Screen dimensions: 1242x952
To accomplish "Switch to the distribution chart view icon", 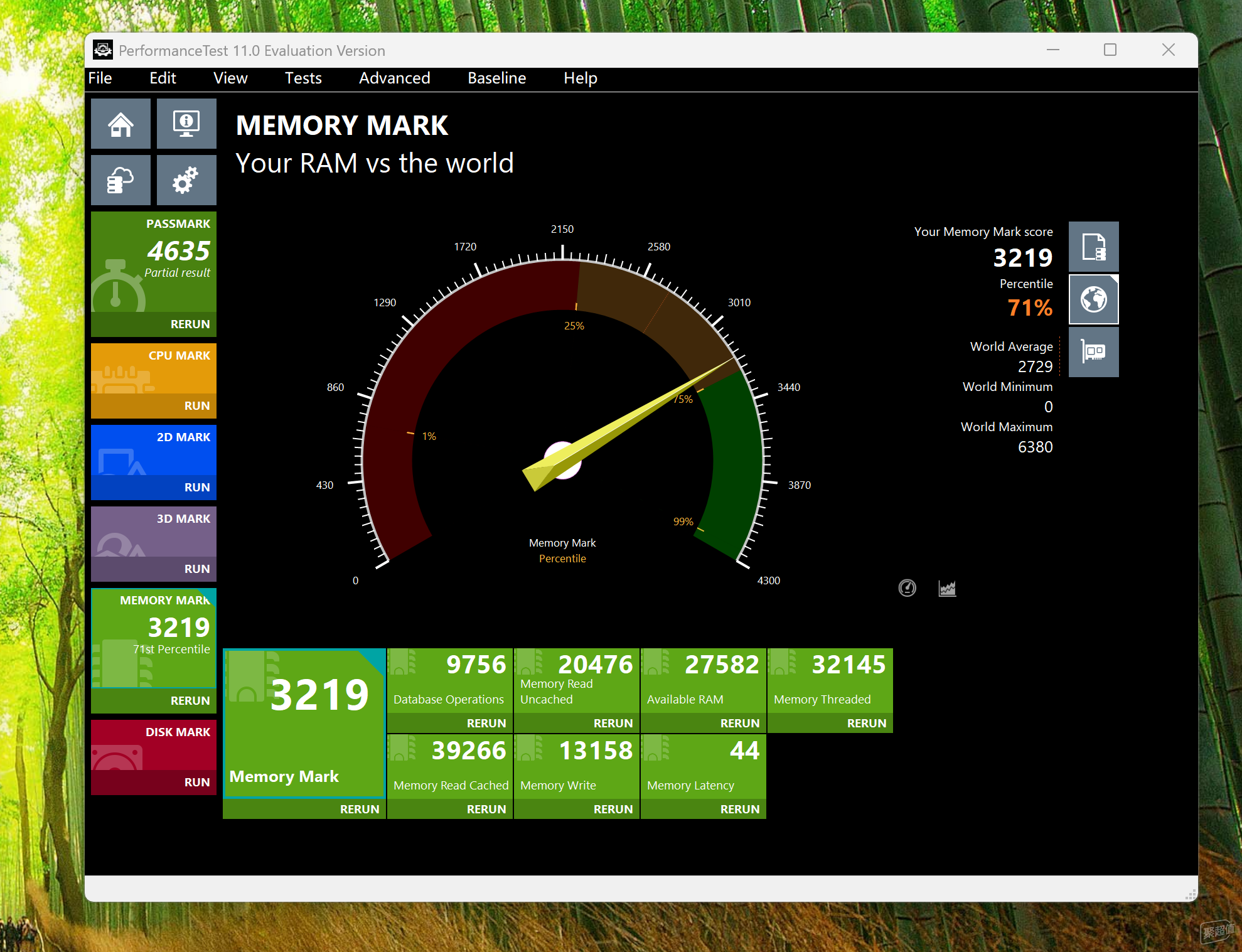I will [x=947, y=588].
